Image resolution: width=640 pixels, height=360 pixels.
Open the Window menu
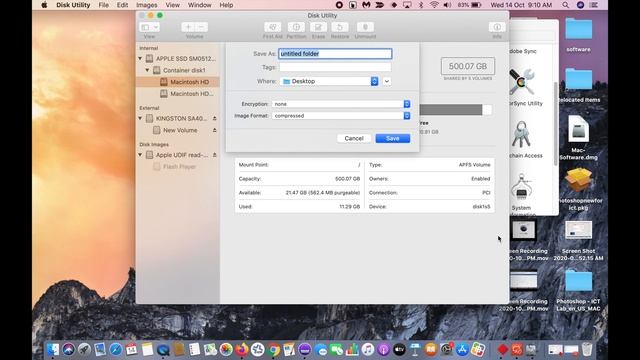coord(200,5)
